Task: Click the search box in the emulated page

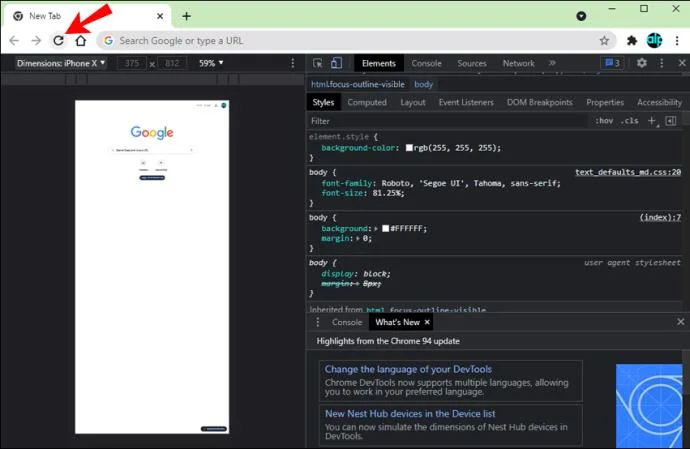Action: 152,150
